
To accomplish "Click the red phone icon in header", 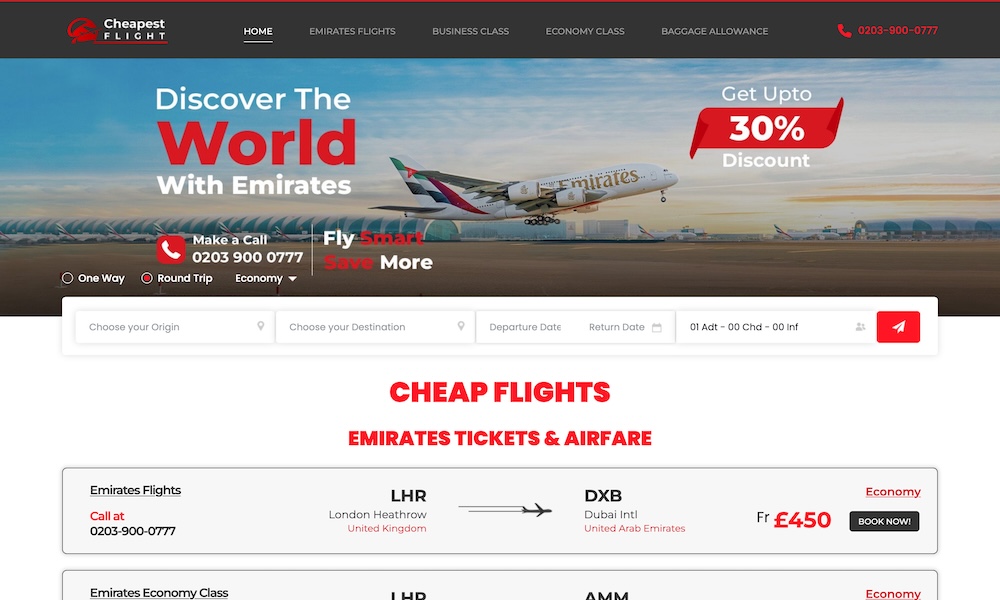I will coord(844,31).
